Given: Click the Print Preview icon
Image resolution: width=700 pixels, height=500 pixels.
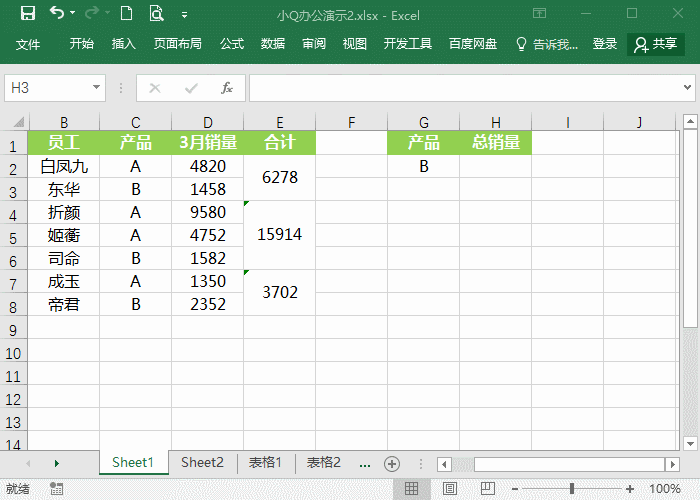Looking at the screenshot, I should click(x=156, y=13).
